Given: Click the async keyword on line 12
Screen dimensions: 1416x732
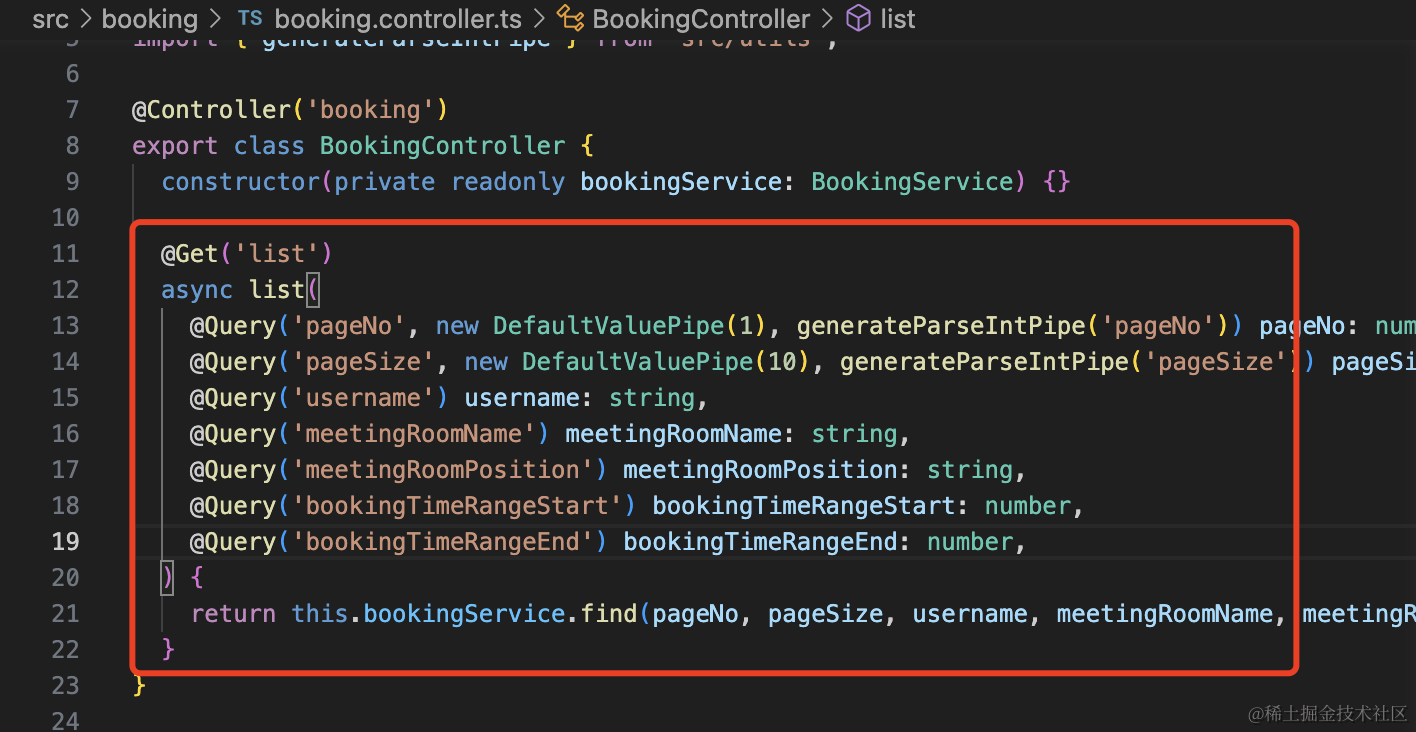Looking at the screenshot, I should (x=197, y=289).
